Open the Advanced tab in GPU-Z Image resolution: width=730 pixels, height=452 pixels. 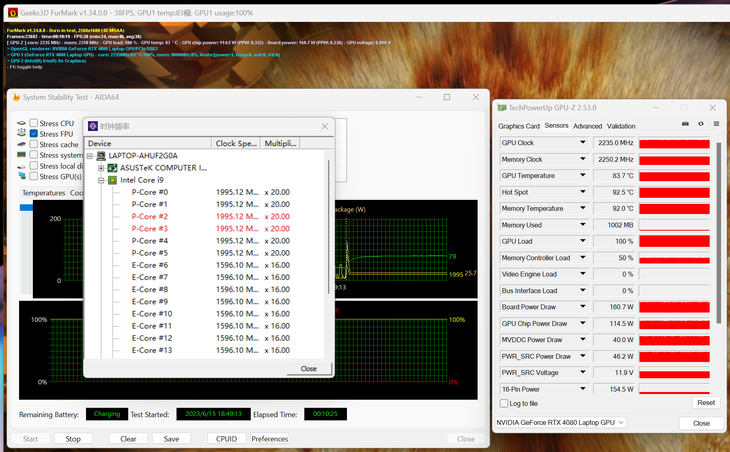(588, 126)
